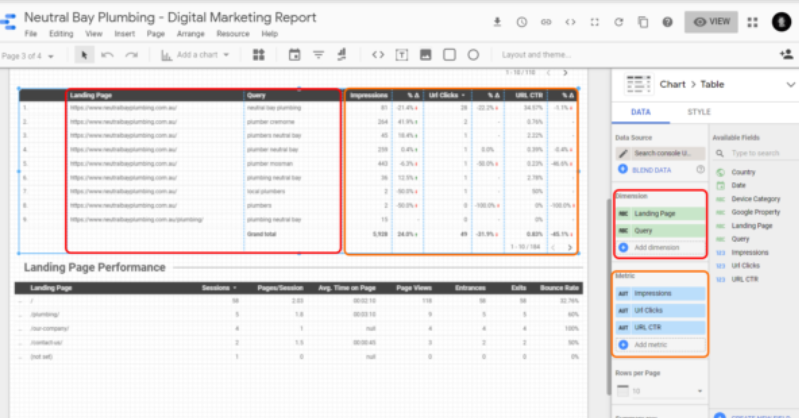
Task: Select the URL CTR metric chip
Action: pos(660,327)
